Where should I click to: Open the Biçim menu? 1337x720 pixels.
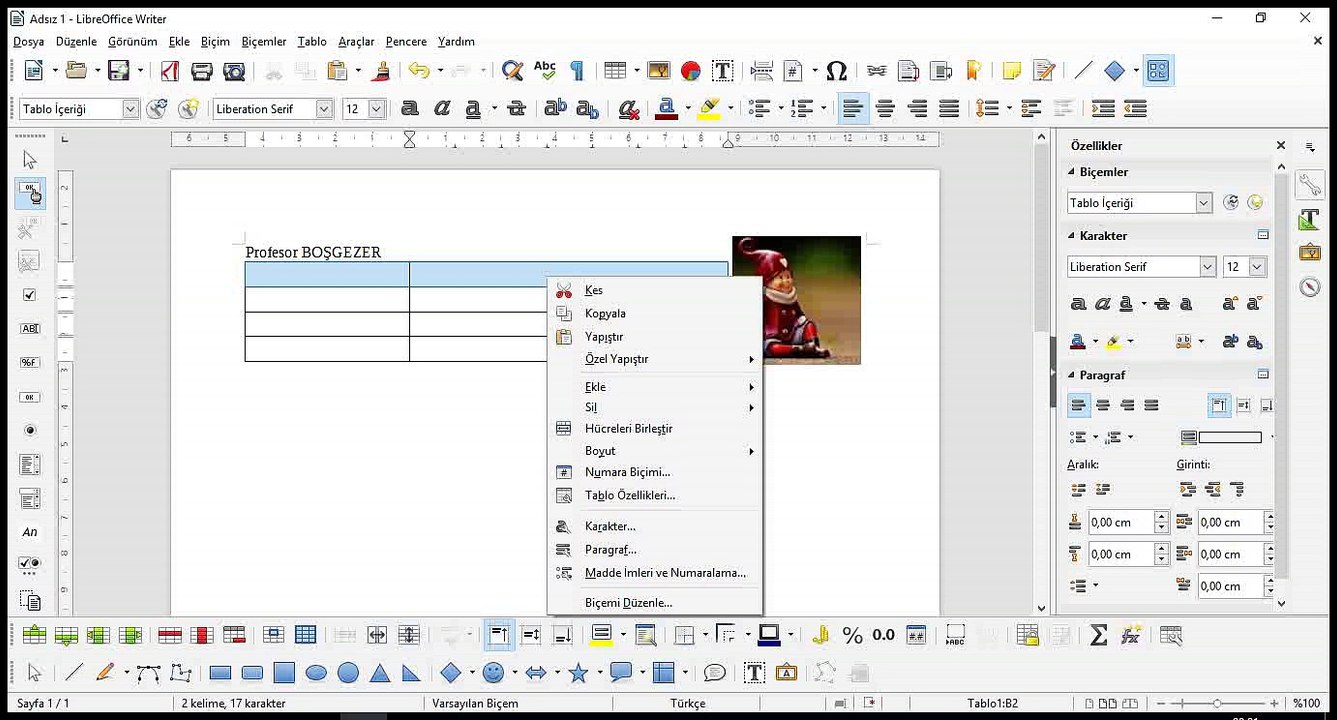coord(215,41)
